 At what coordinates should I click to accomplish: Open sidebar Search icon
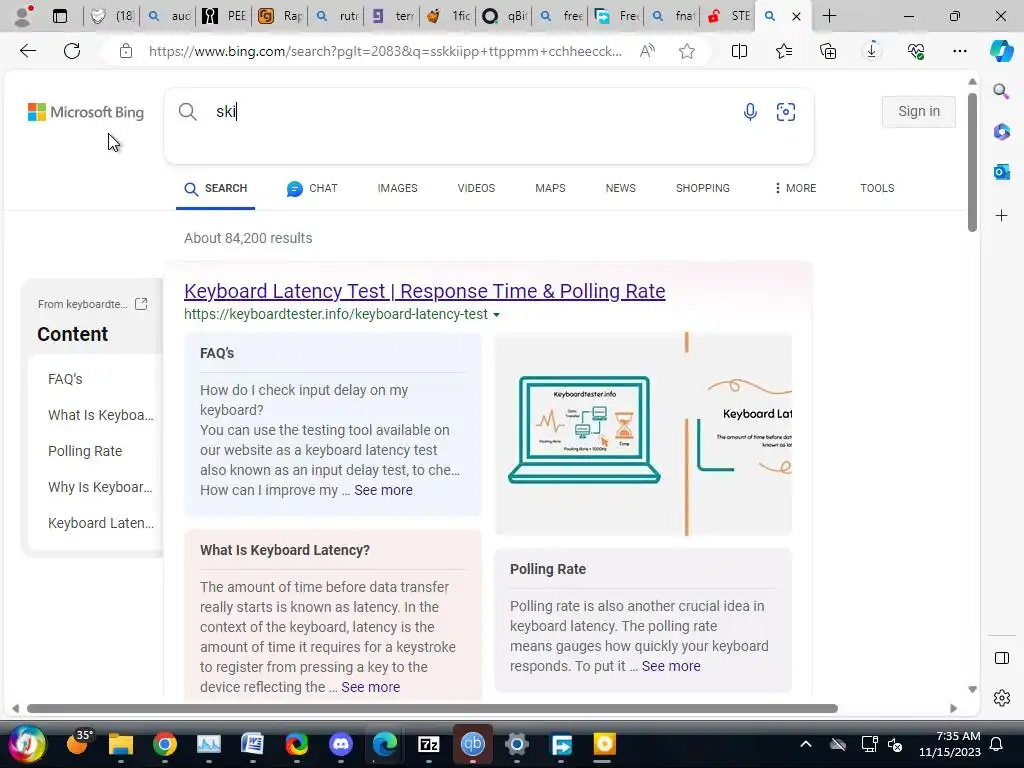[1001, 91]
